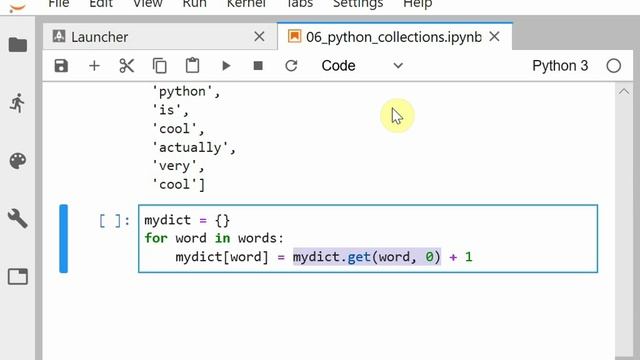Copy selected cells from the toolbar
This screenshot has height=360, width=640.
pyautogui.click(x=160, y=66)
